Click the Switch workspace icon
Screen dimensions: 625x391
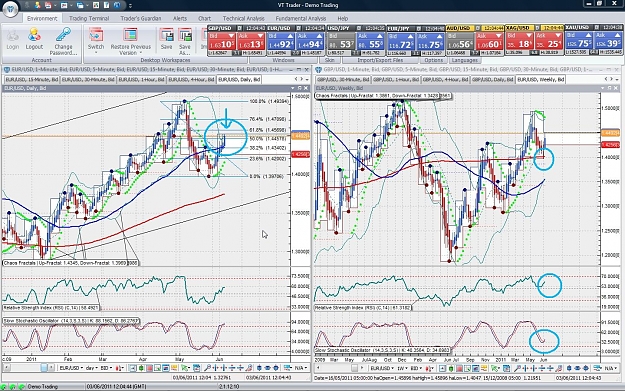tap(96, 35)
